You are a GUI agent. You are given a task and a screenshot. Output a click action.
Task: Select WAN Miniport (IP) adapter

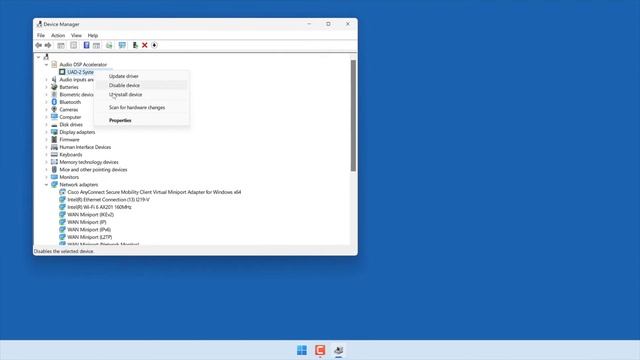coord(87,222)
